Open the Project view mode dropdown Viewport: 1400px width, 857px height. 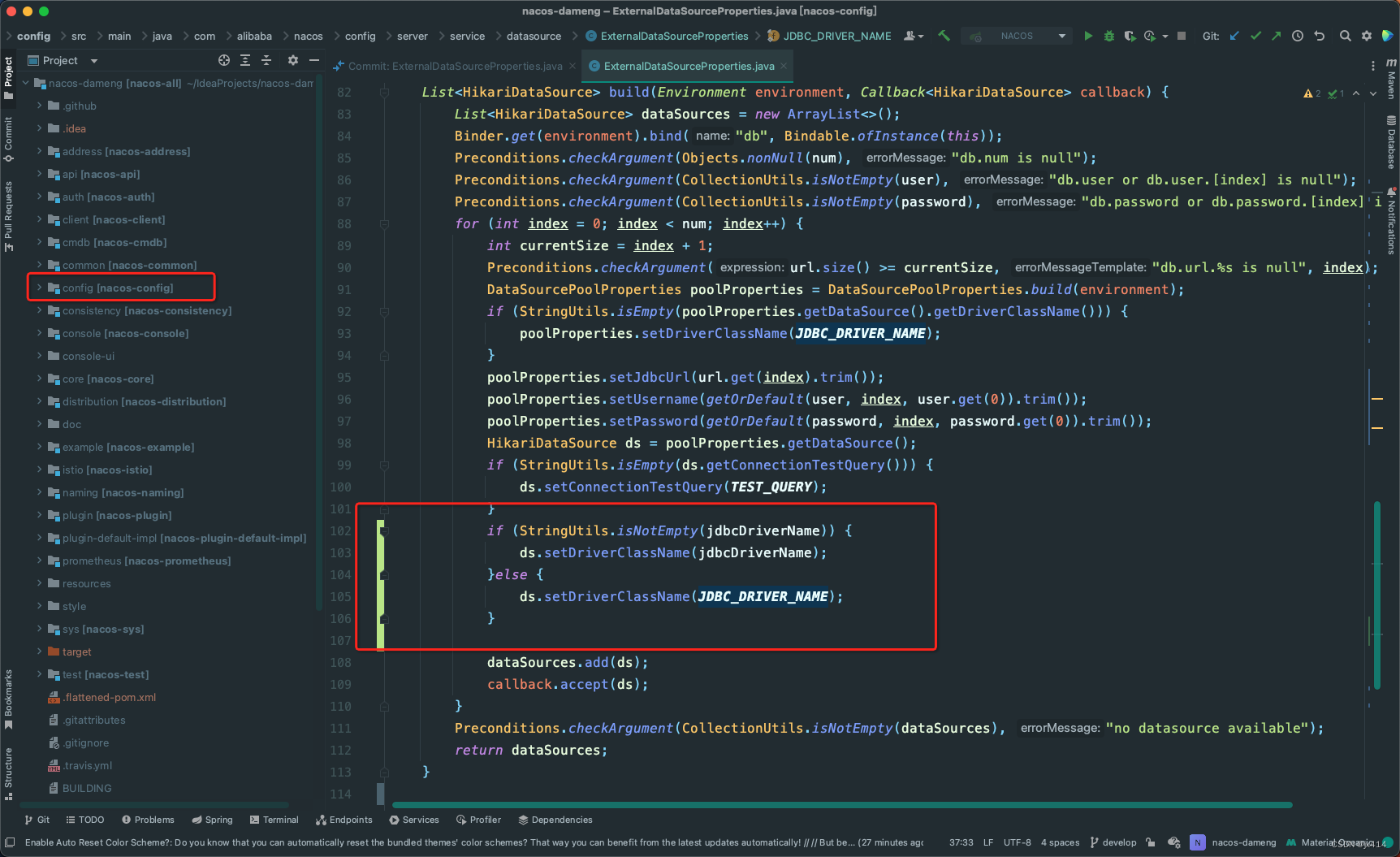(93, 61)
